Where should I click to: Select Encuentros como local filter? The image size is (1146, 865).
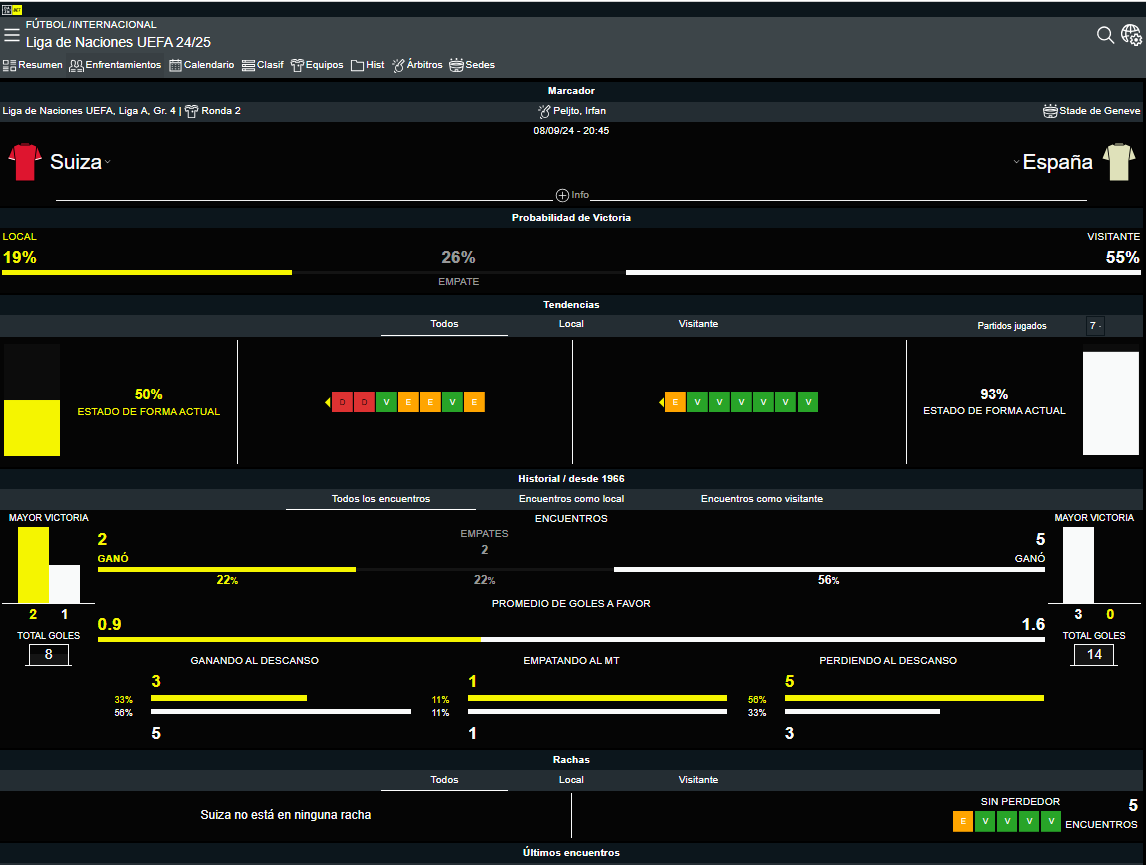click(571, 498)
